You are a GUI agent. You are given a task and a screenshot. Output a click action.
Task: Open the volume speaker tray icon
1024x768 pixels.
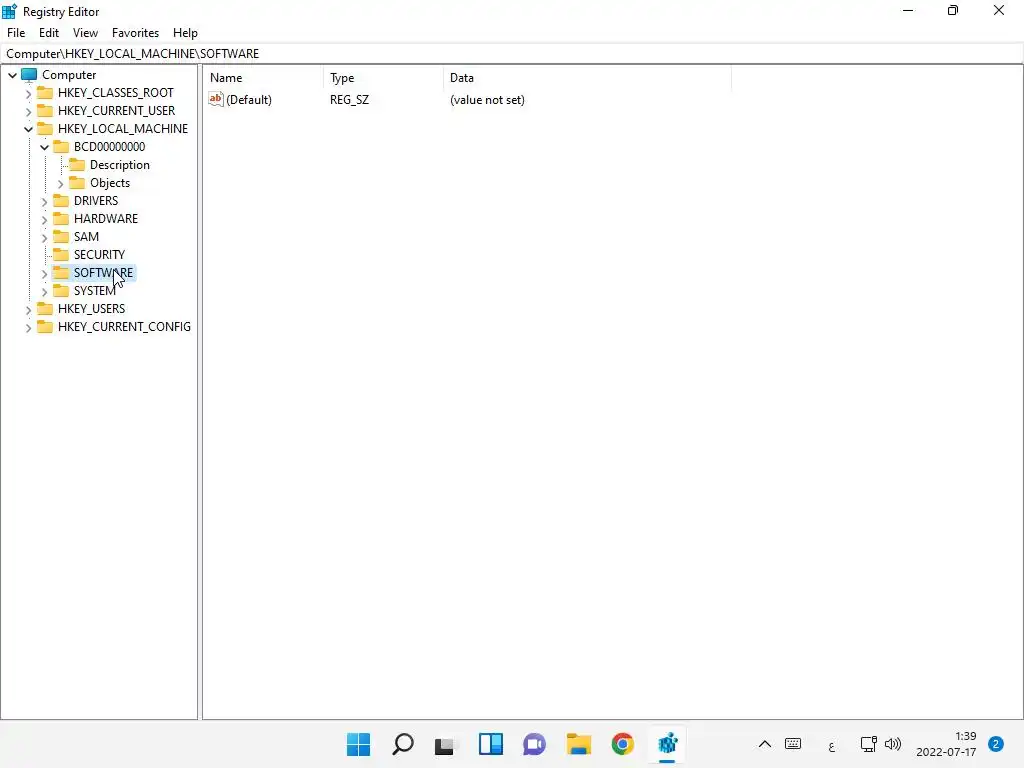893,744
